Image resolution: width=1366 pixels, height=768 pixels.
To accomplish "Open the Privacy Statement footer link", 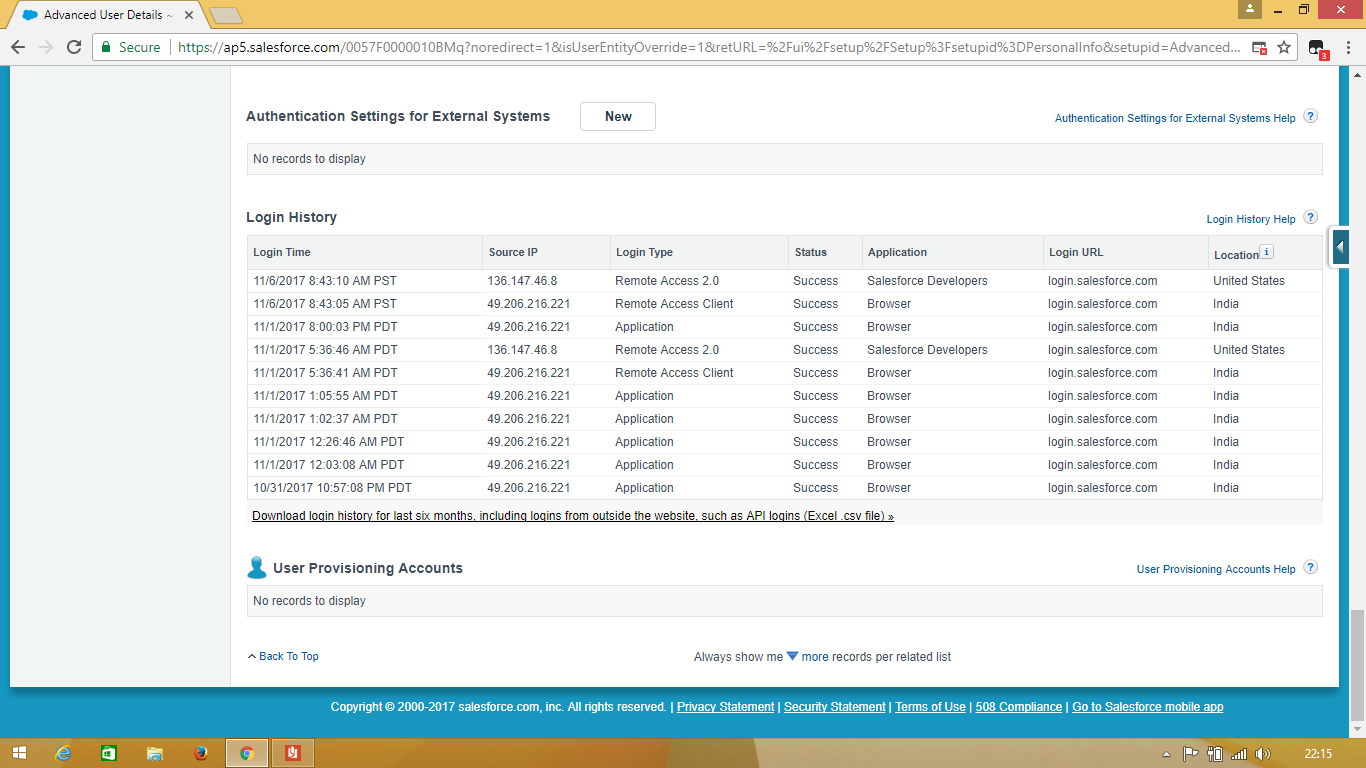I will point(725,707).
